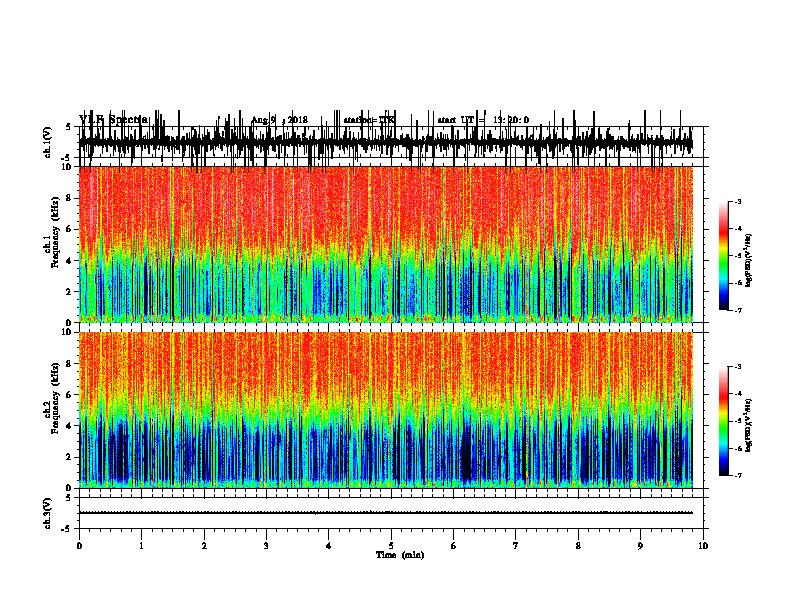Click the ch.2 spectrogram color bar
The width and height of the screenshot is (792, 612).
(x=723, y=421)
